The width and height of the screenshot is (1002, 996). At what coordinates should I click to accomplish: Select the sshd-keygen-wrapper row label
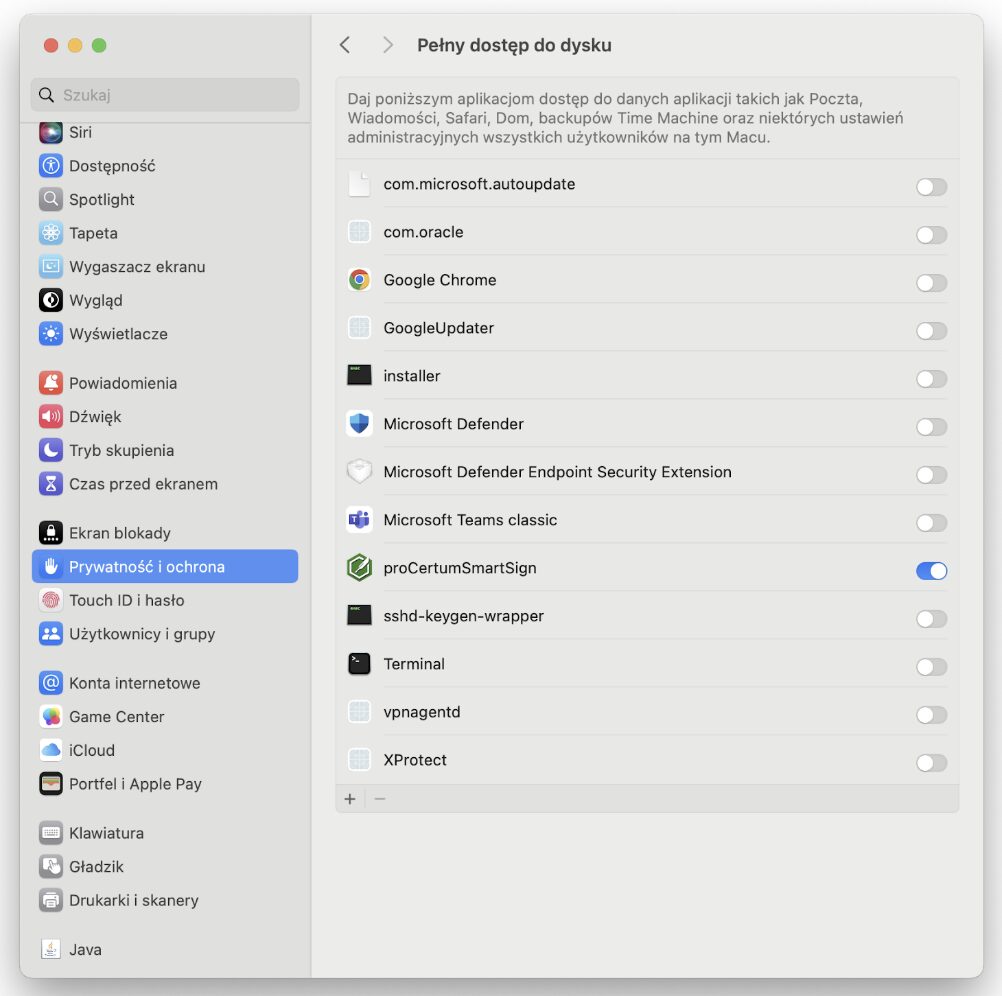[463, 616]
